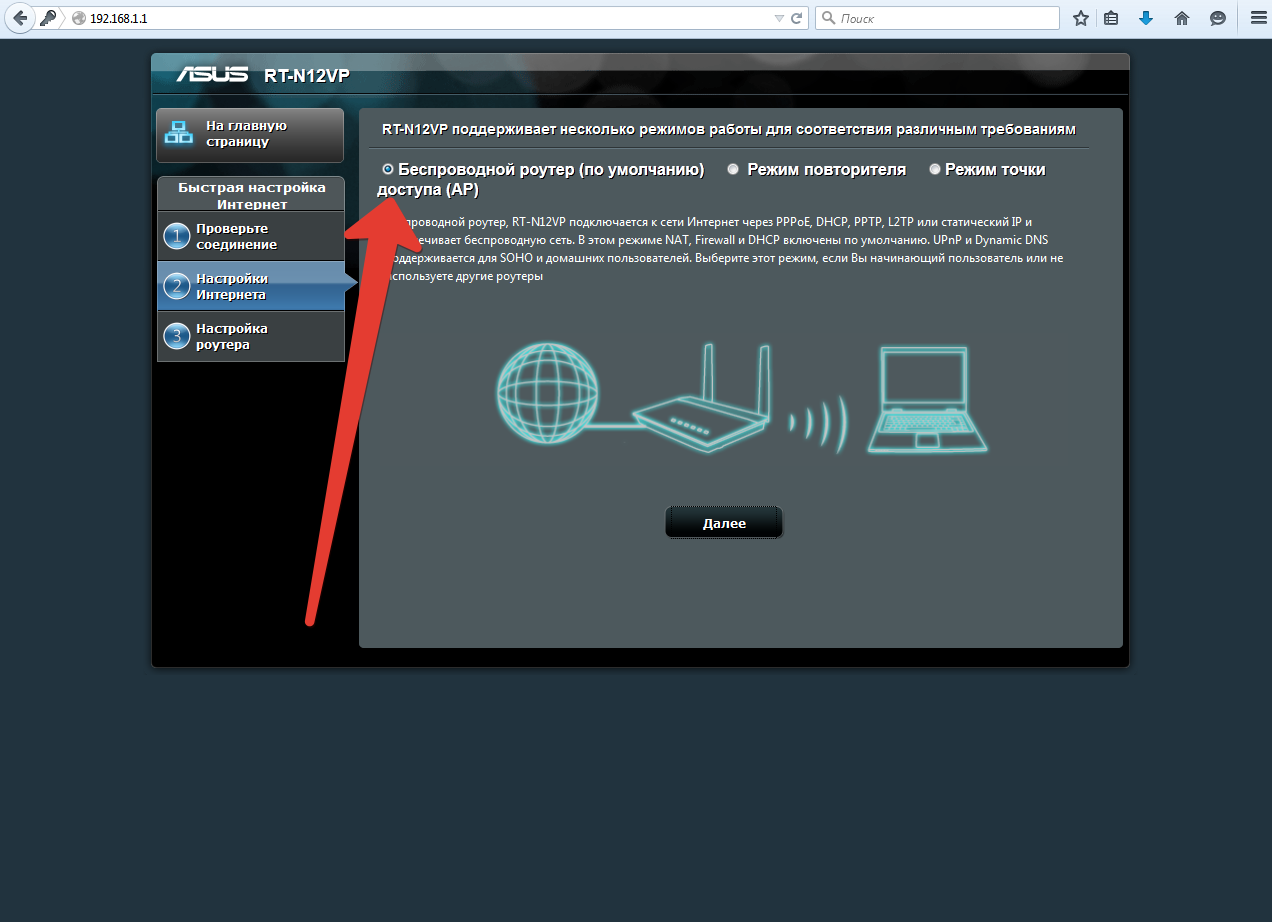Viewport: 1272px width, 922px height.
Task: Click the smiley chat icon in toolbar
Action: tap(1217, 18)
